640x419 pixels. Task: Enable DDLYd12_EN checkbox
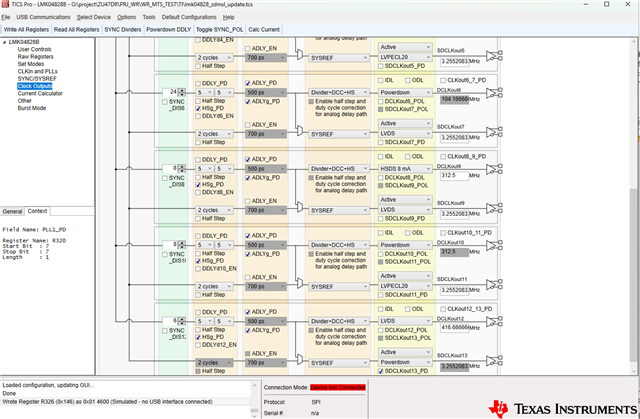click(x=198, y=345)
